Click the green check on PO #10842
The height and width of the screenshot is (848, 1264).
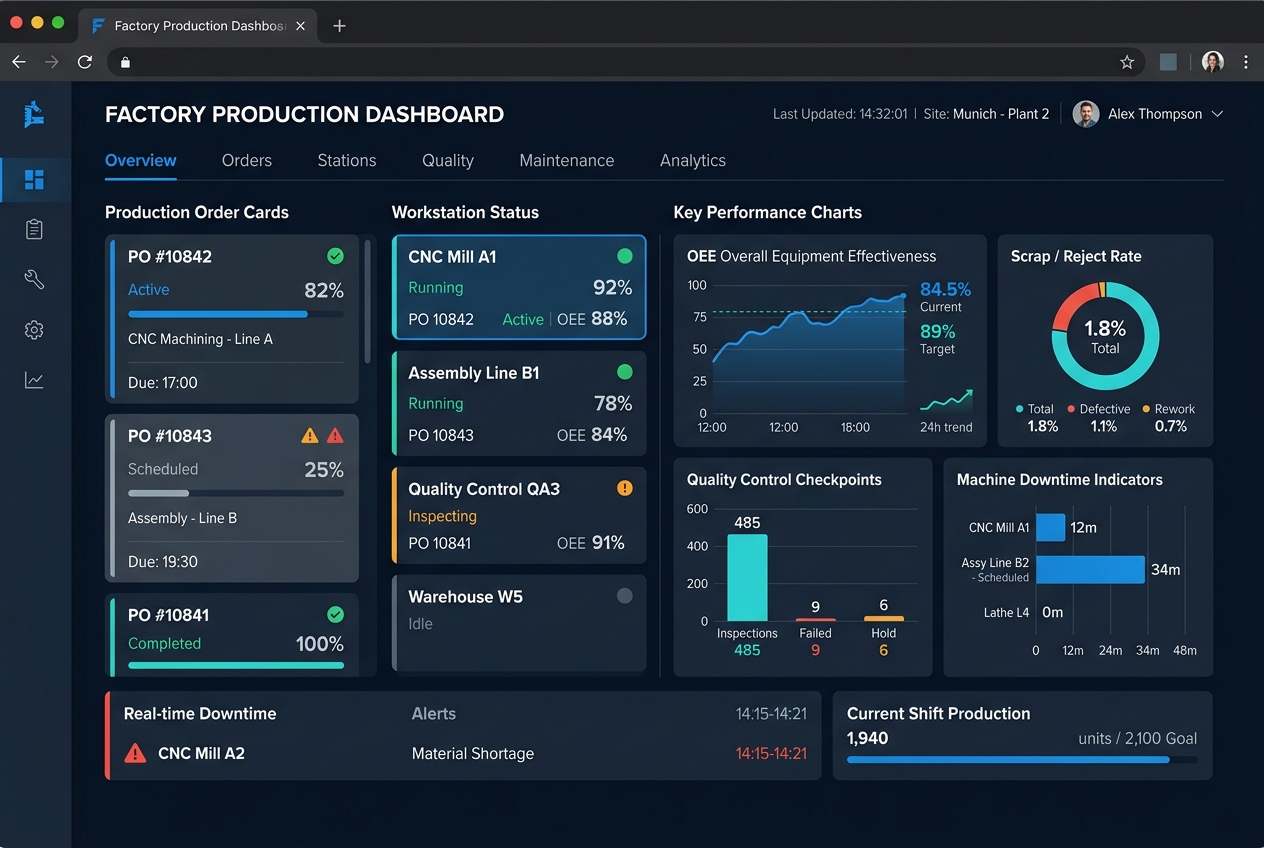click(x=335, y=256)
